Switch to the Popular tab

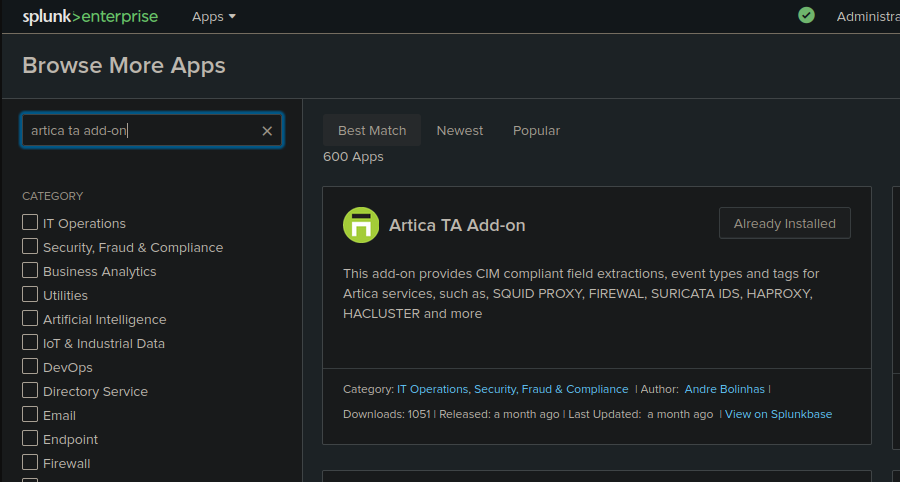click(536, 130)
